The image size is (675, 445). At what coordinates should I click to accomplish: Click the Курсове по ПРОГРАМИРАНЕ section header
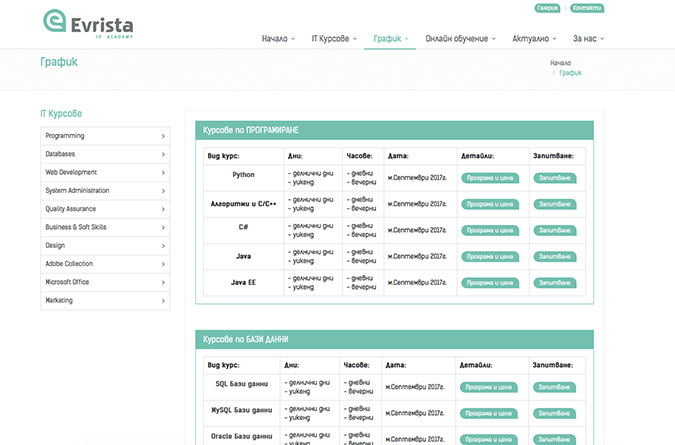(x=394, y=130)
